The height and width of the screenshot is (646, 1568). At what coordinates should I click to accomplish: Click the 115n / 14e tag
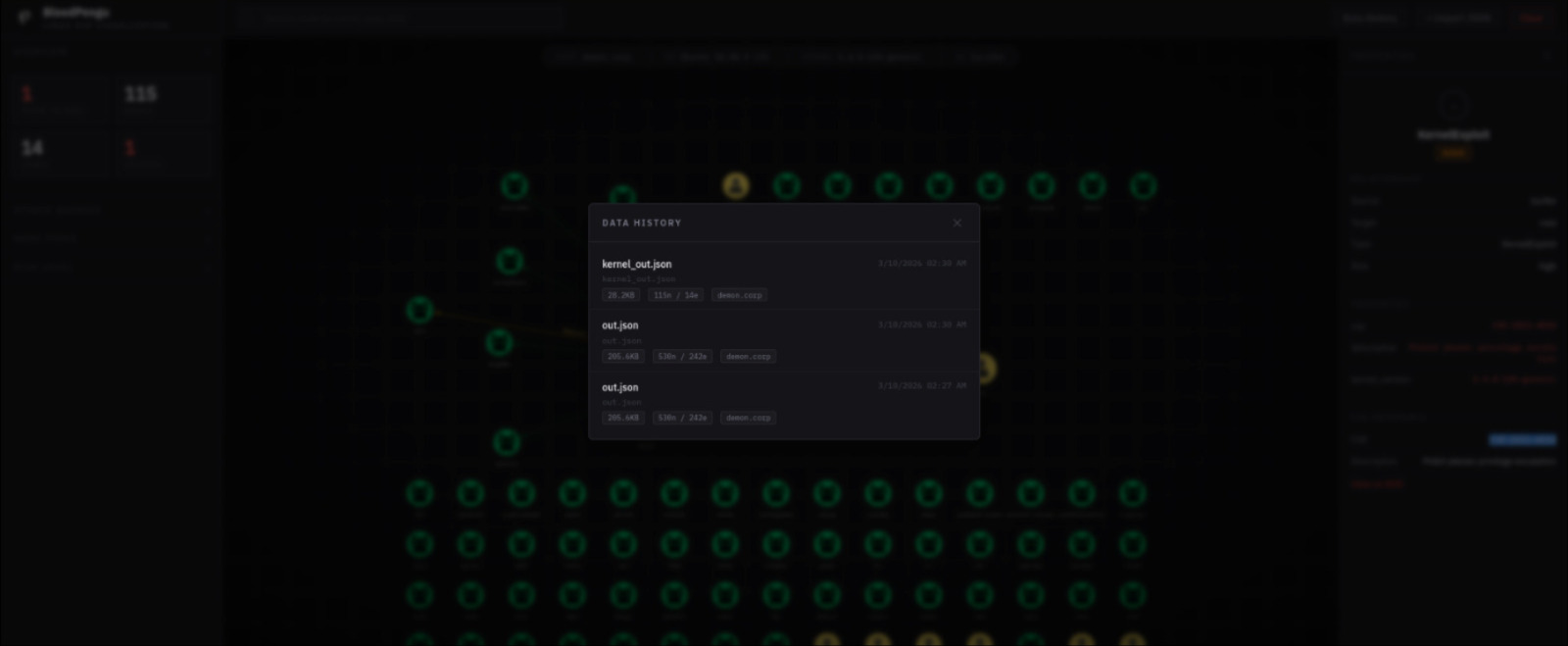click(x=676, y=295)
